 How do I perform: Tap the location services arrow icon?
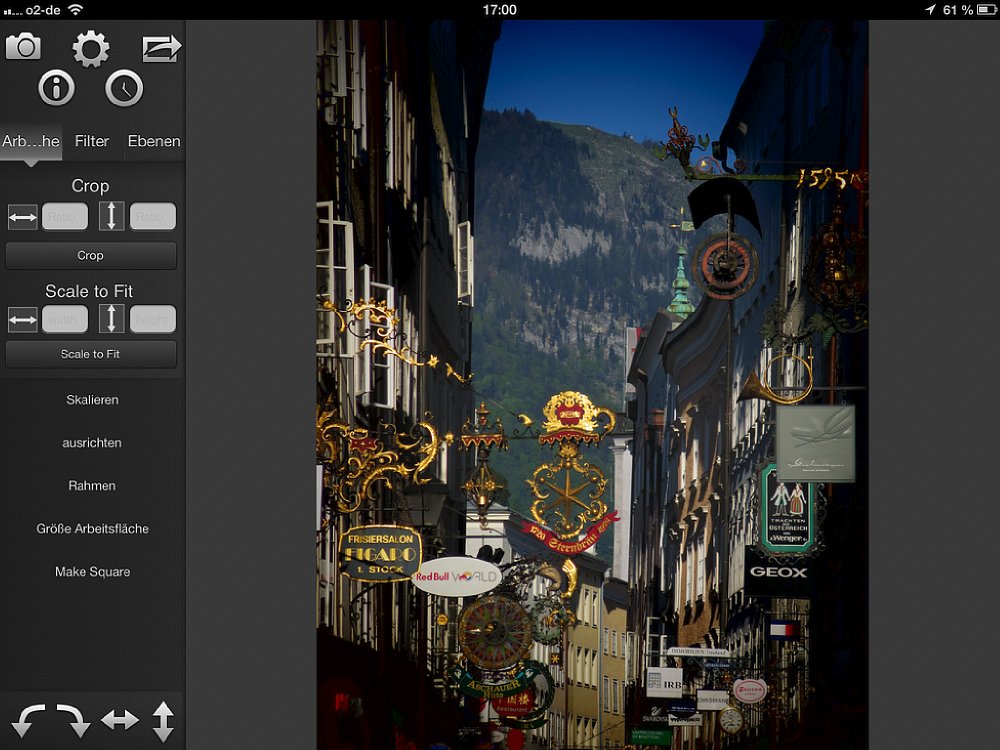coord(930,10)
